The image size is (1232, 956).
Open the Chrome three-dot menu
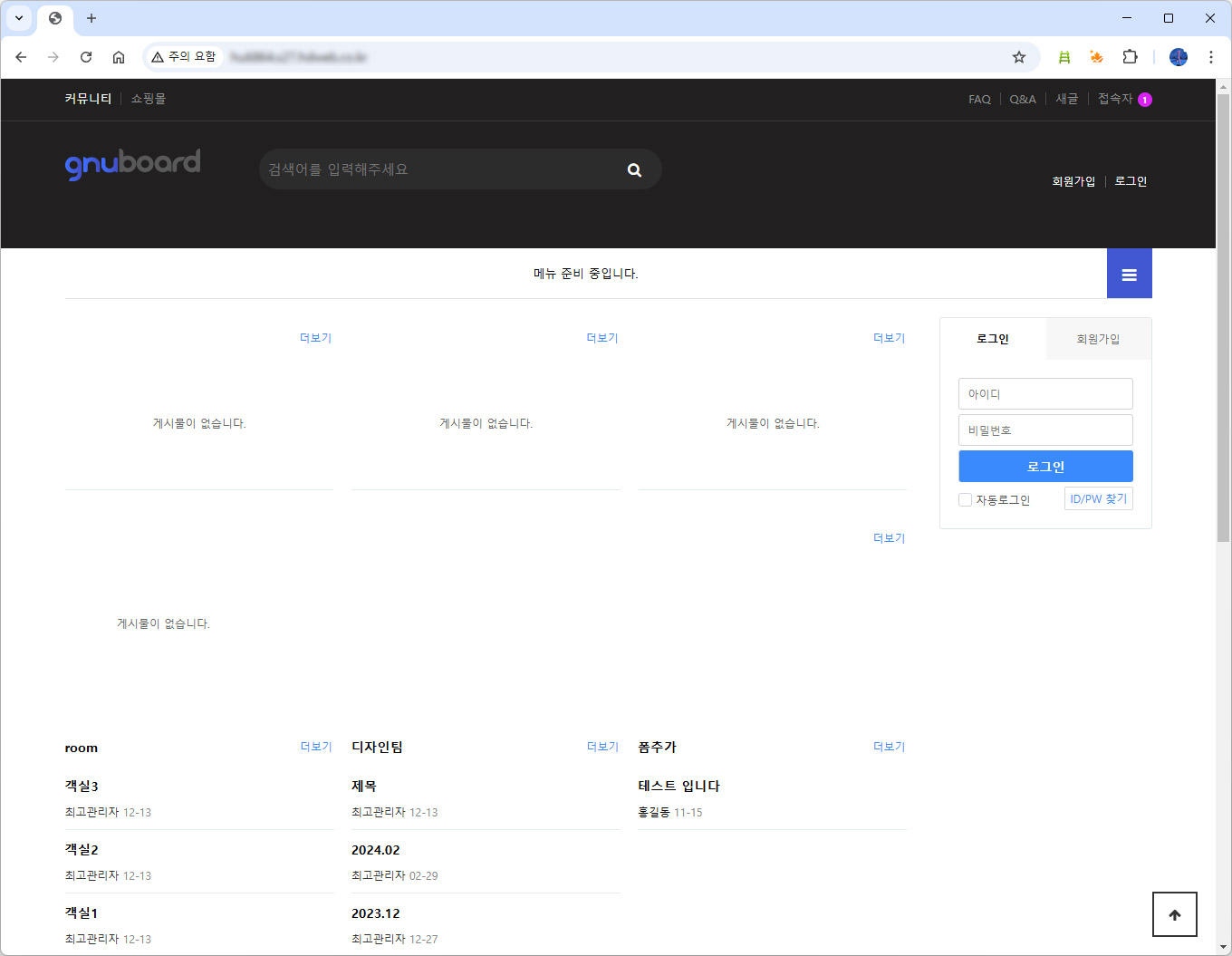tap(1211, 57)
